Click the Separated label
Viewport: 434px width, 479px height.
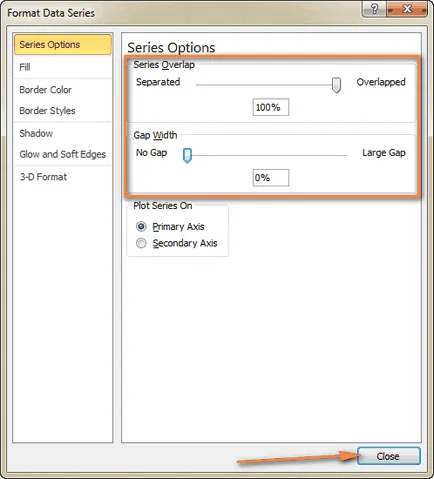pyautogui.click(x=158, y=82)
